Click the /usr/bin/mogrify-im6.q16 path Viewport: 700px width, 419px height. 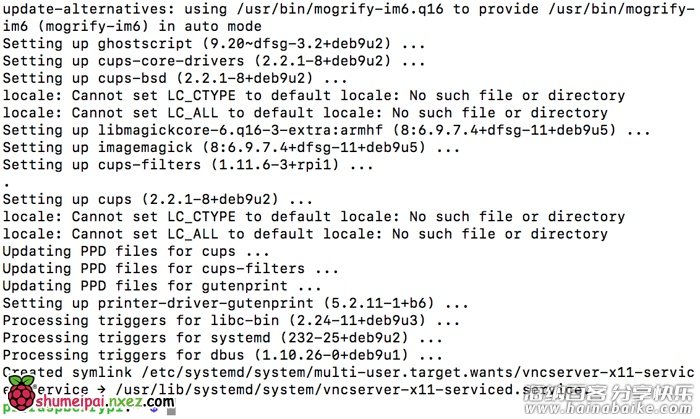point(340,9)
